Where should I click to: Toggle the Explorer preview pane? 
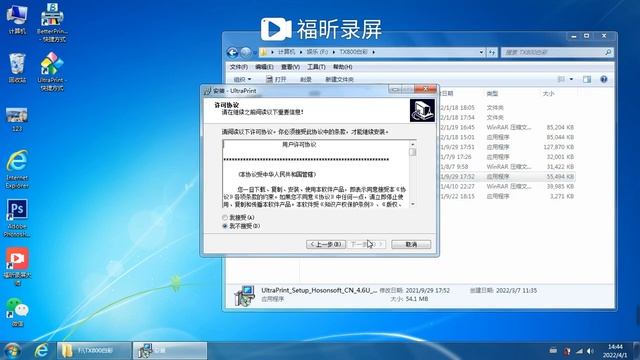tap(587, 79)
